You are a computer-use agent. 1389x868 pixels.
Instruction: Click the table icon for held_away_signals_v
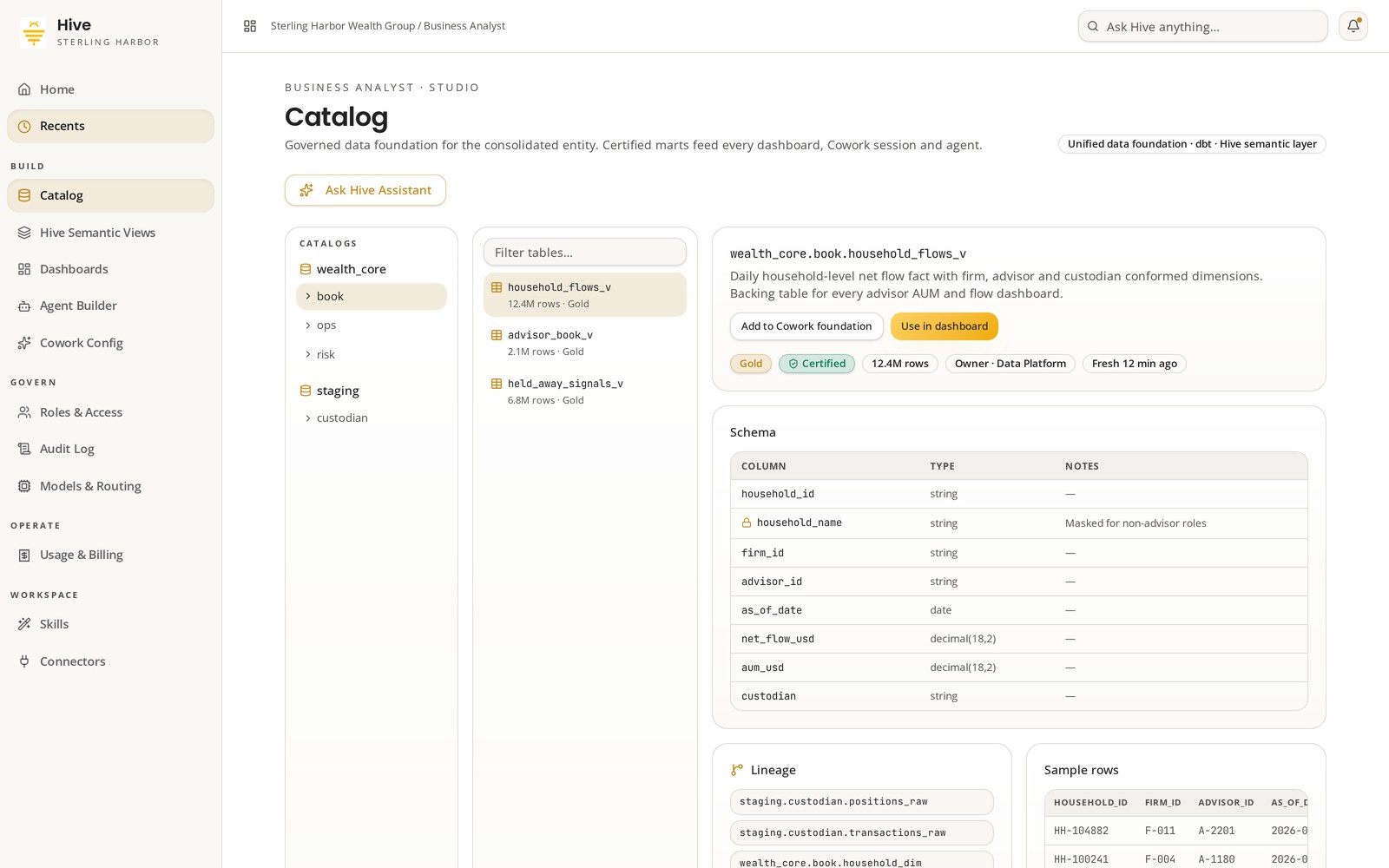pos(497,384)
